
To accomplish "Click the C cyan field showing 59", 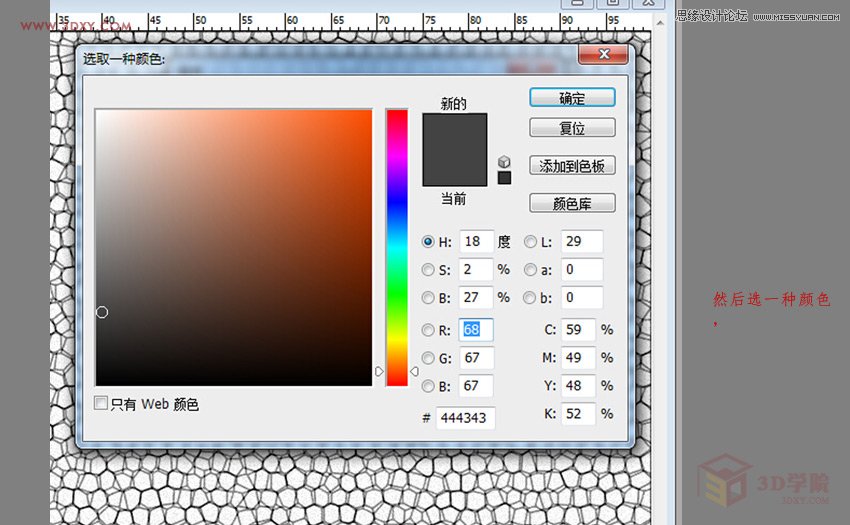I will [x=578, y=330].
